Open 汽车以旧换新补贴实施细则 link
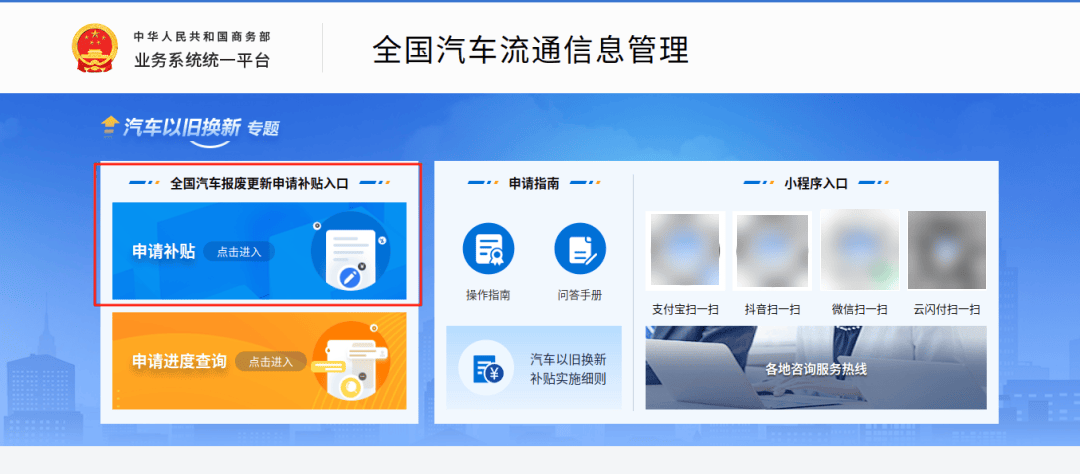 [x=534, y=368]
